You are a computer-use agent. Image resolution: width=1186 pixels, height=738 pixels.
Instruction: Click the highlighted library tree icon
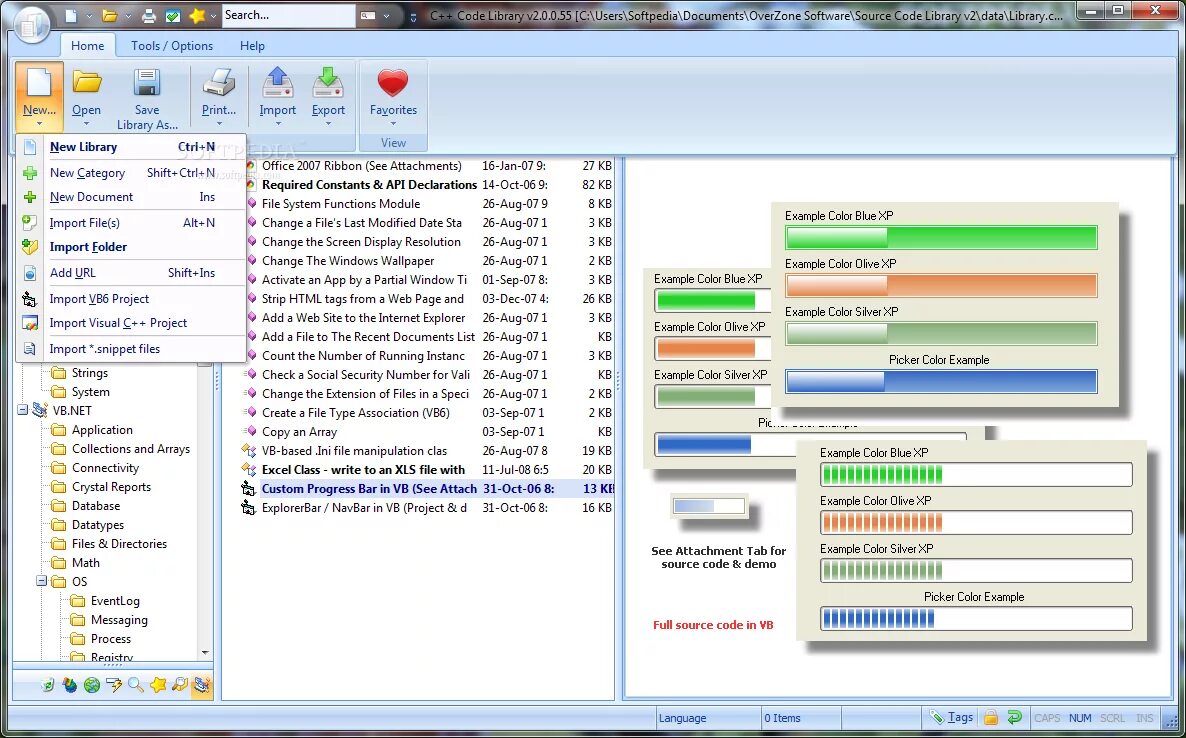201,685
